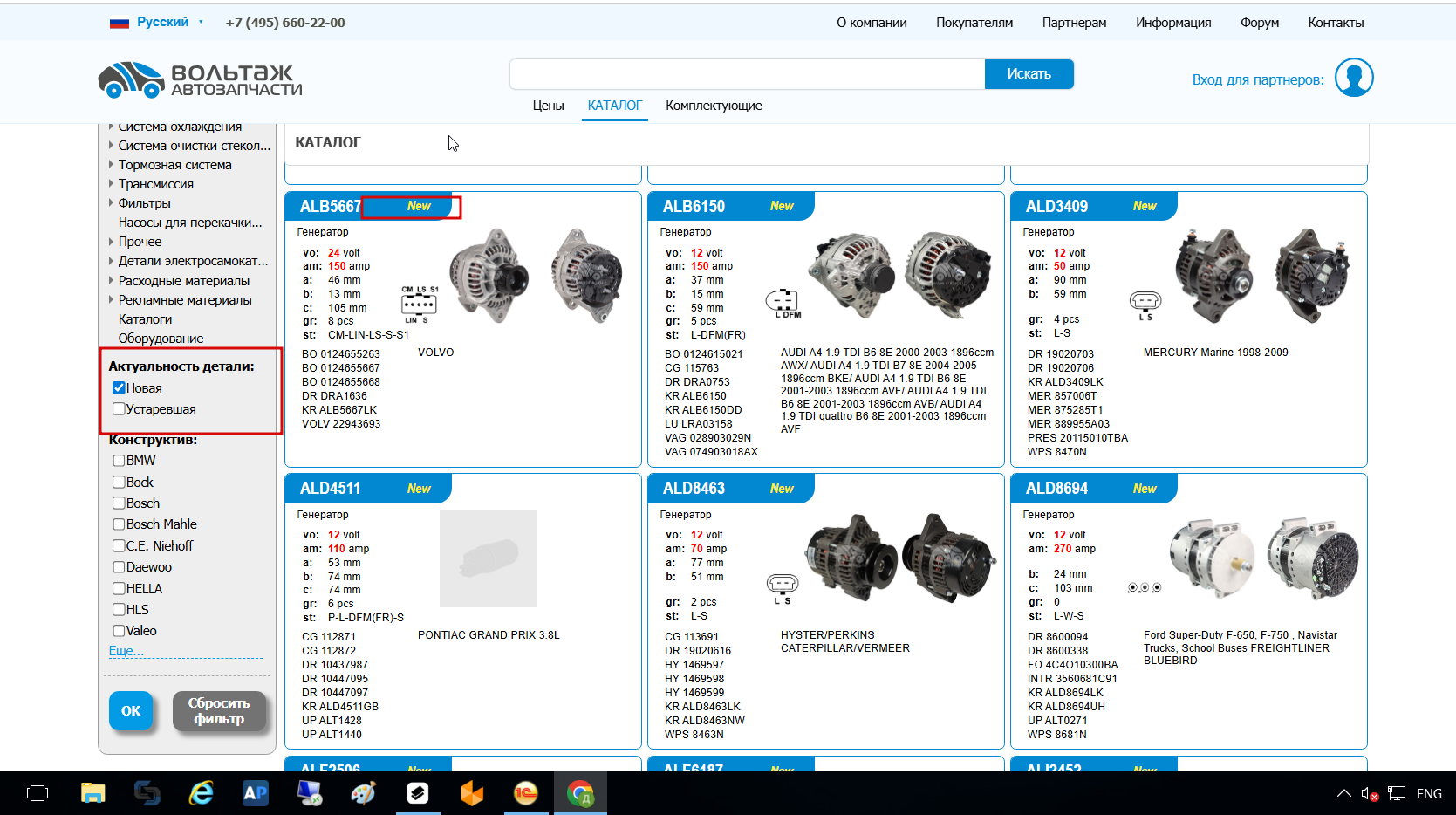Image resolution: width=1456 pixels, height=815 pixels.
Task: Expand Система очистки стекол category
Action: click(111, 146)
